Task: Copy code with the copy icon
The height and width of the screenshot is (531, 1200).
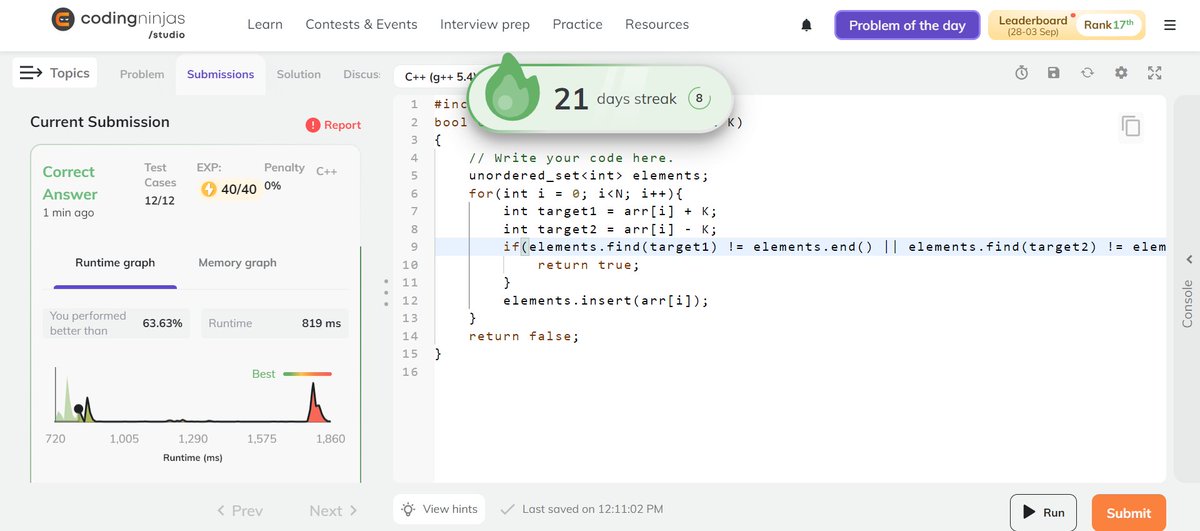Action: coord(1131,126)
